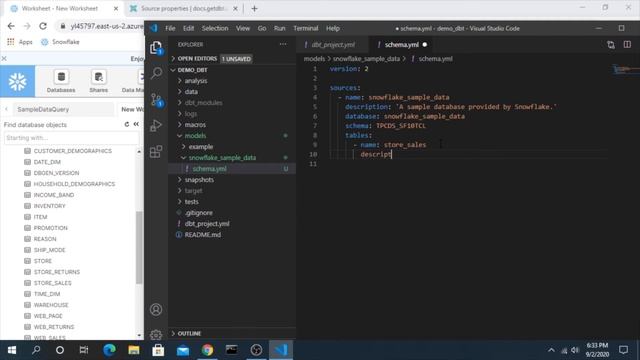The width and height of the screenshot is (640, 360).
Task: Open the Windows Start menu
Action: pyautogui.click(x=12, y=350)
